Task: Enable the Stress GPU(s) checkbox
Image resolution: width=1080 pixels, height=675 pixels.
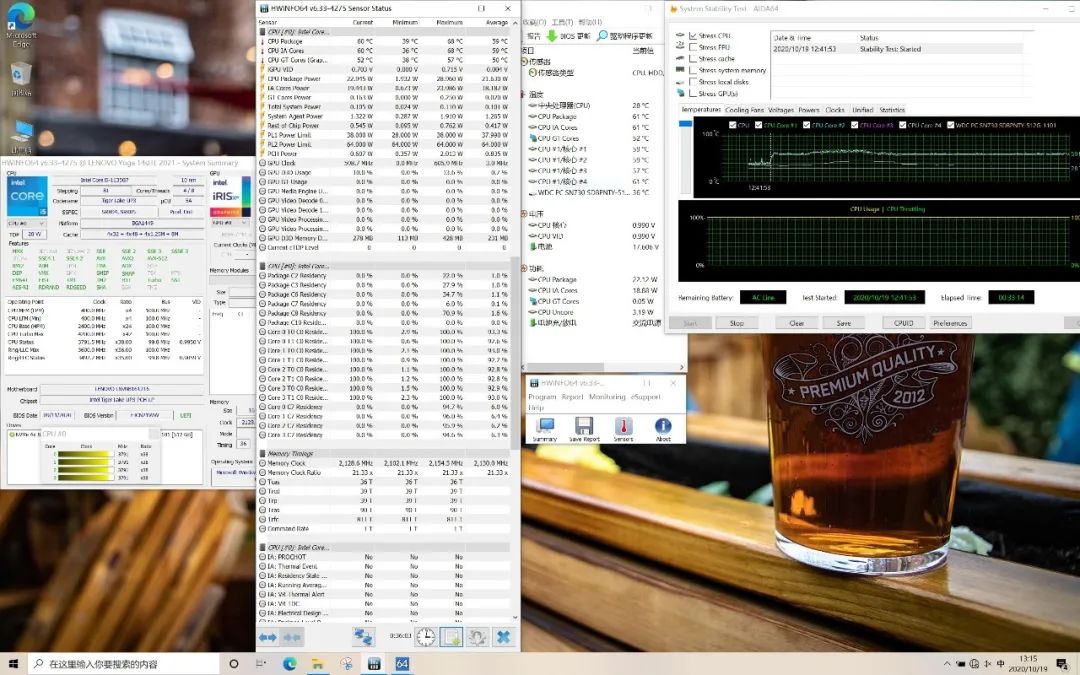Action: click(x=694, y=94)
